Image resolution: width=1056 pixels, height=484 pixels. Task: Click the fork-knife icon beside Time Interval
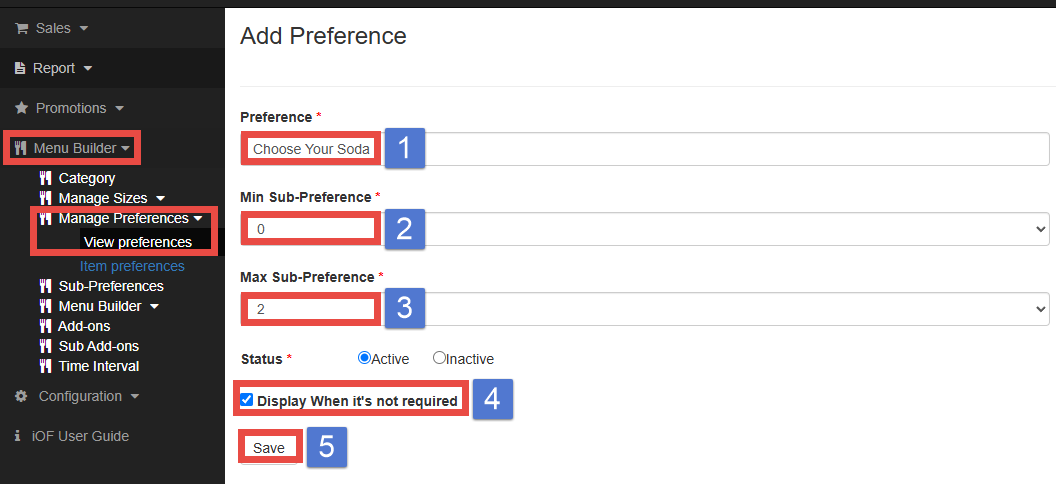(x=45, y=366)
